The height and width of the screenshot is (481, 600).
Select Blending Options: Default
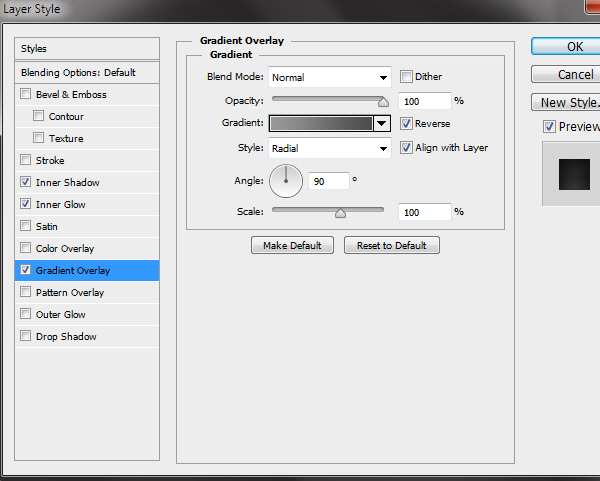88,73
